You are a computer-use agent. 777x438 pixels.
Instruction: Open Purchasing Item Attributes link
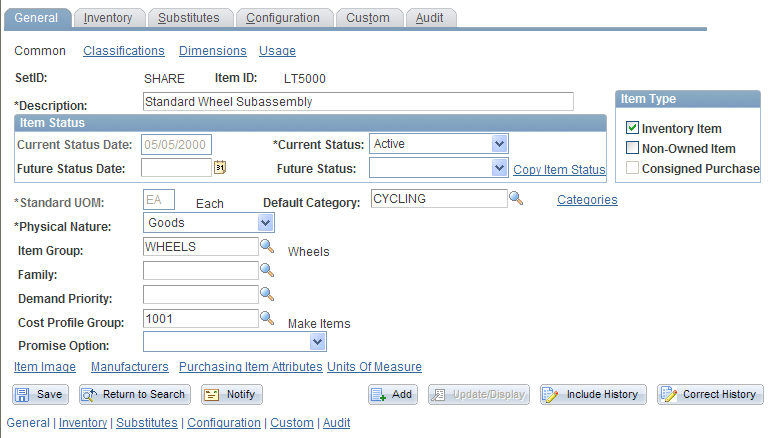(251, 367)
